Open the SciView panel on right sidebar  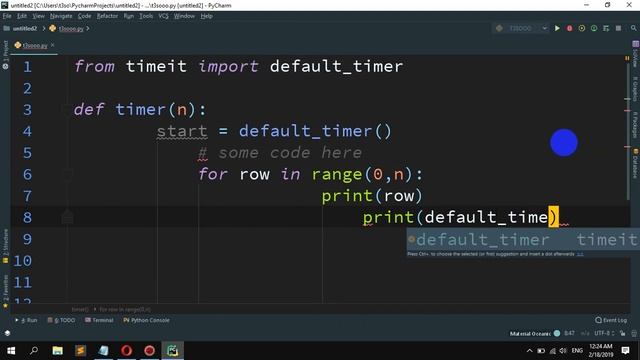pos(635,55)
